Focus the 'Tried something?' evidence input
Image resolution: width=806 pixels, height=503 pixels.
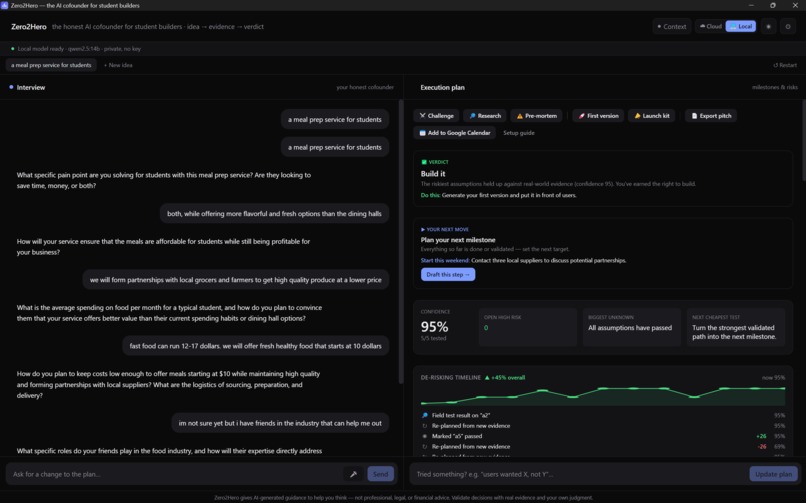click(578, 474)
